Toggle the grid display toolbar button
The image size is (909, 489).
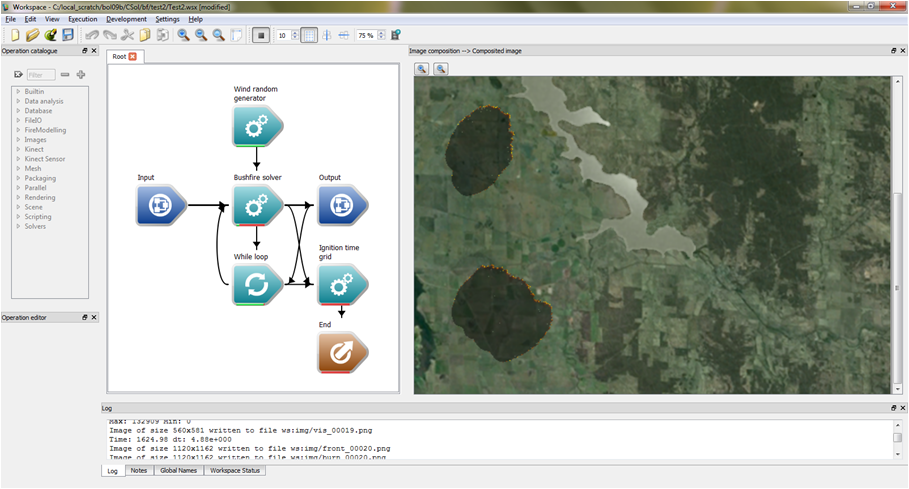tap(309, 35)
